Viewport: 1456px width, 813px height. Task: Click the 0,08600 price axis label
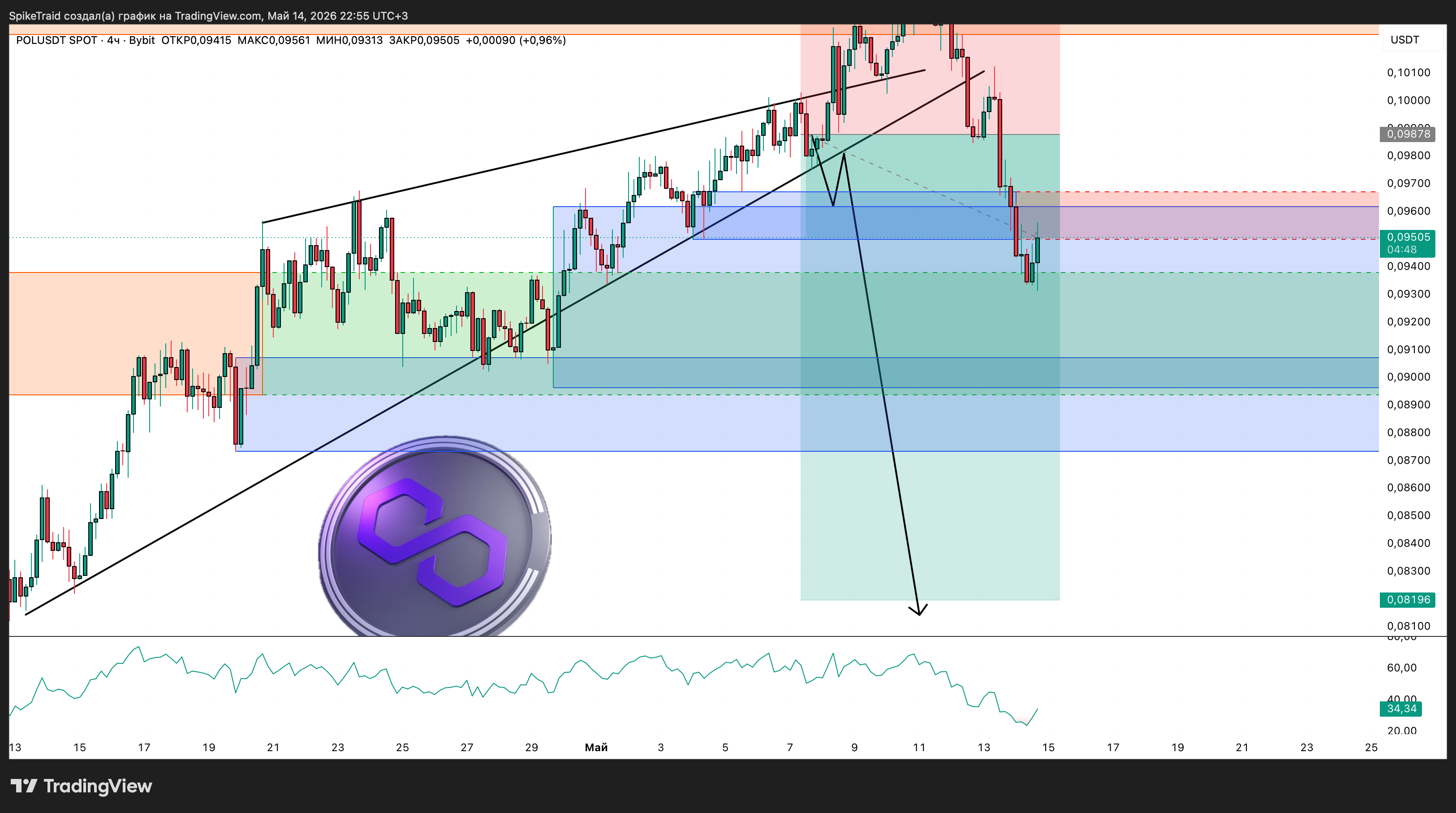[x=1409, y=487]
